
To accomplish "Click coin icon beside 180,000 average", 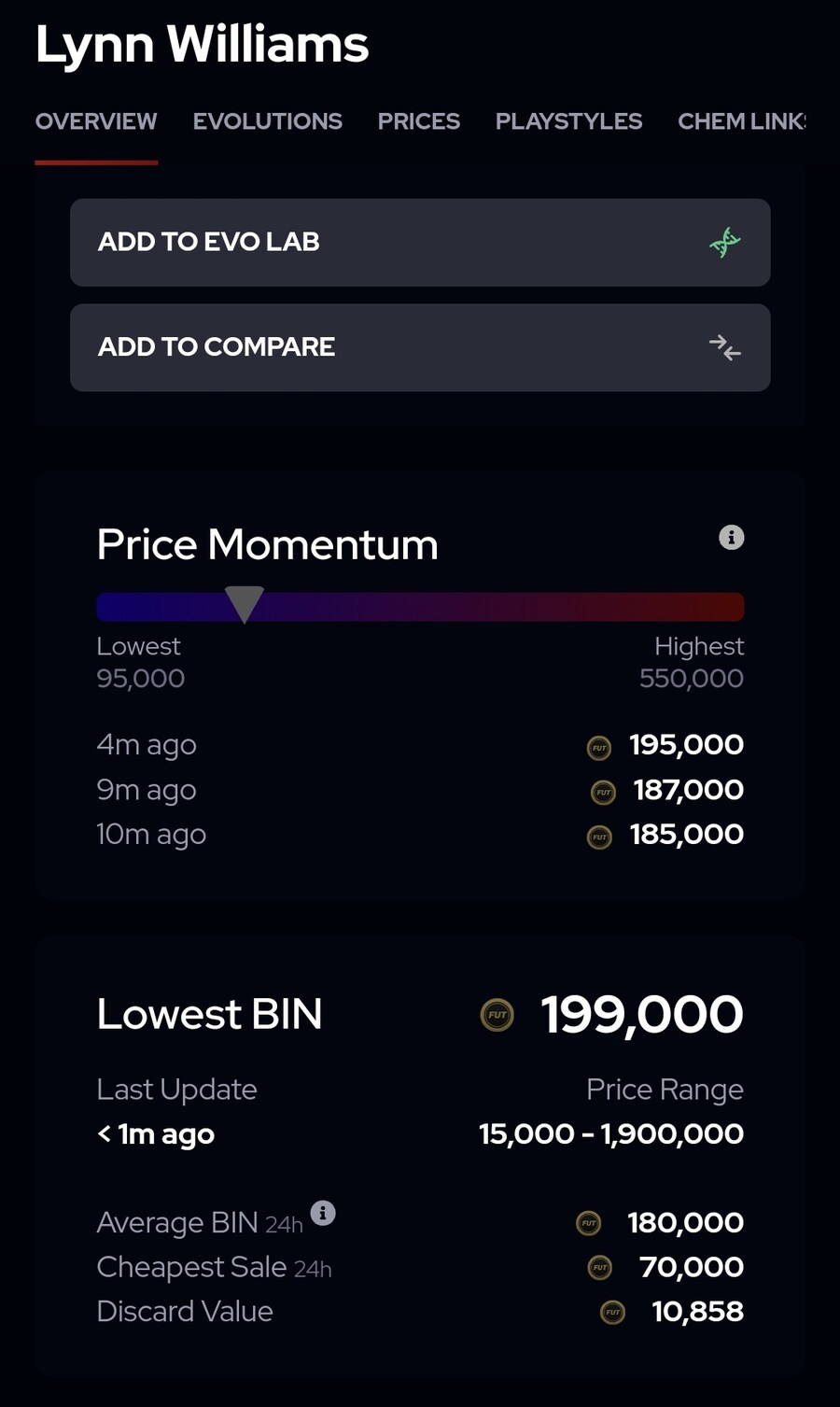I will pos(589,1223).
